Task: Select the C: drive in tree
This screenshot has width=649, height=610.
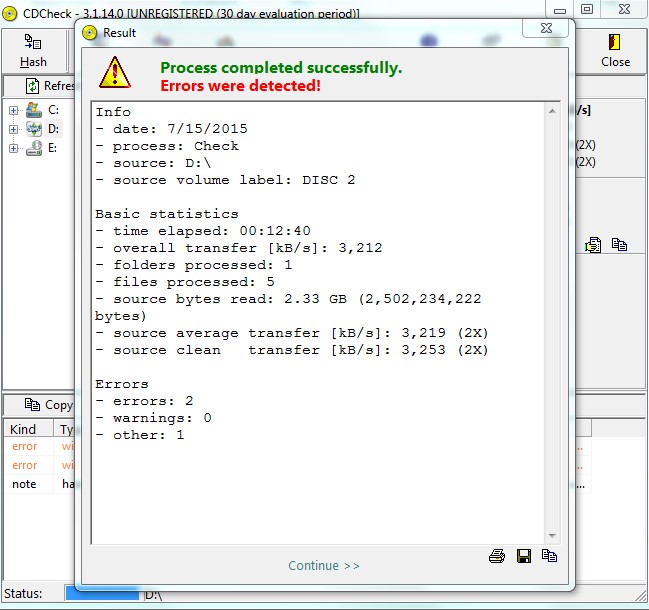Action: pyautogui.click(x=54, y=110)
